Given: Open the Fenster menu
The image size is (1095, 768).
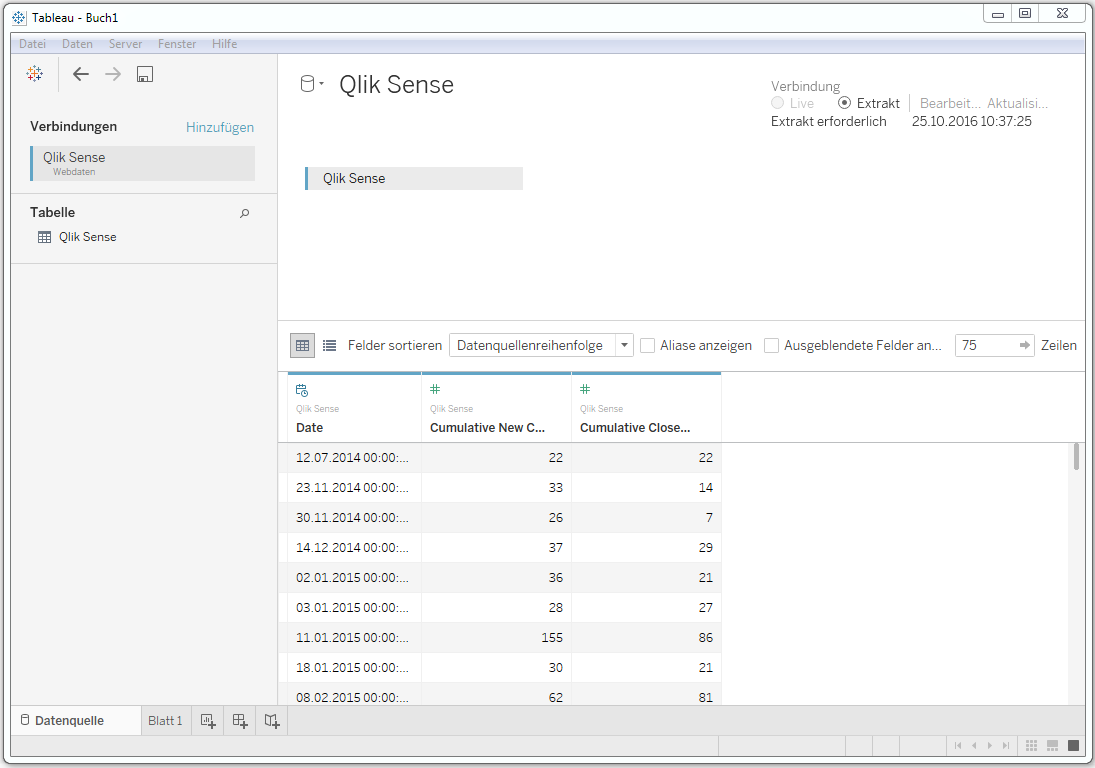Looking at the screenshot, I should click(177, 43).
